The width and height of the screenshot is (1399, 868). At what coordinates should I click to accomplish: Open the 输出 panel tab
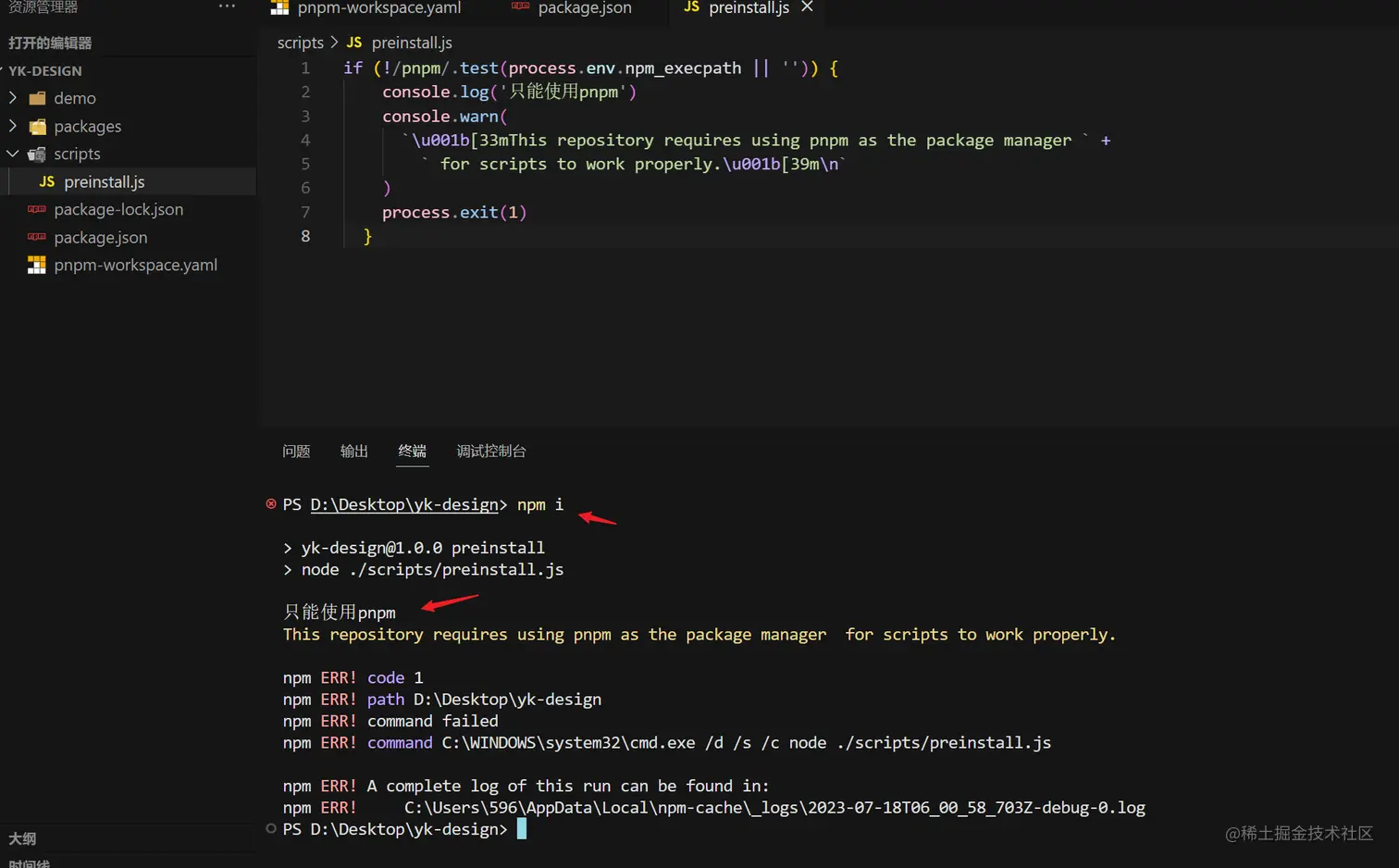[x=354, y=451]
